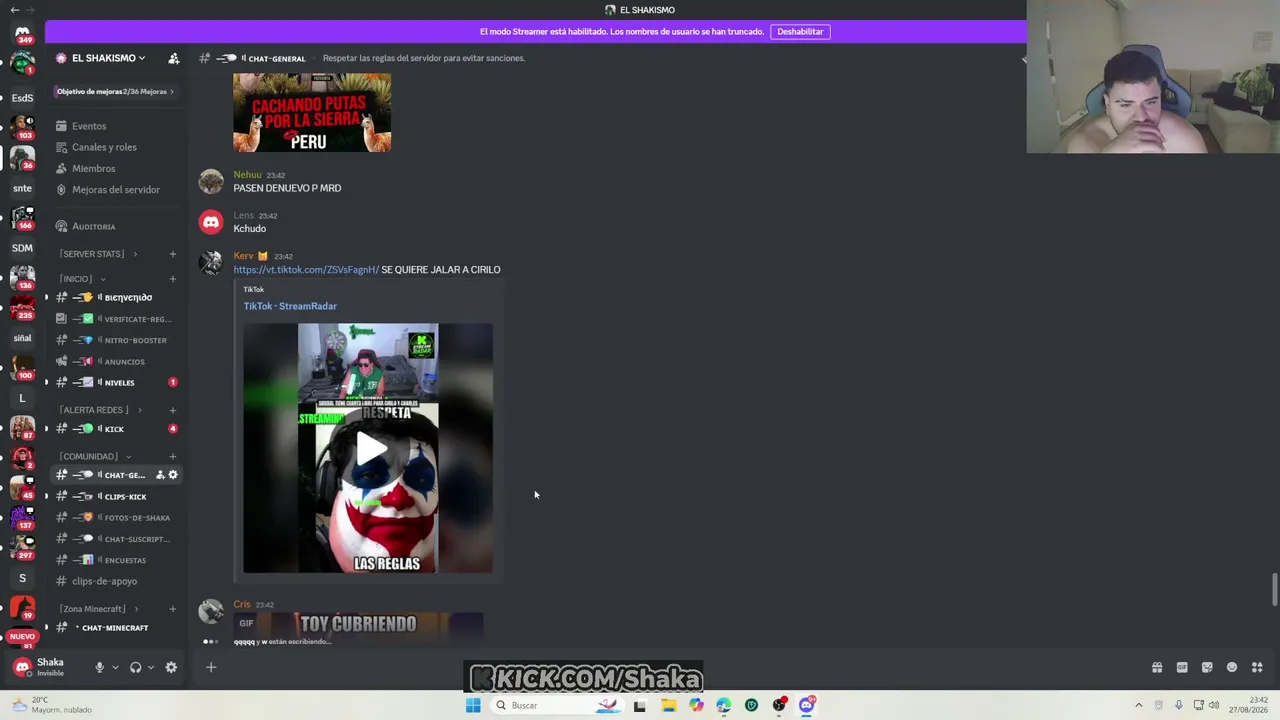Open the Miembros list
1280x720 pixels.
point(93,168)
